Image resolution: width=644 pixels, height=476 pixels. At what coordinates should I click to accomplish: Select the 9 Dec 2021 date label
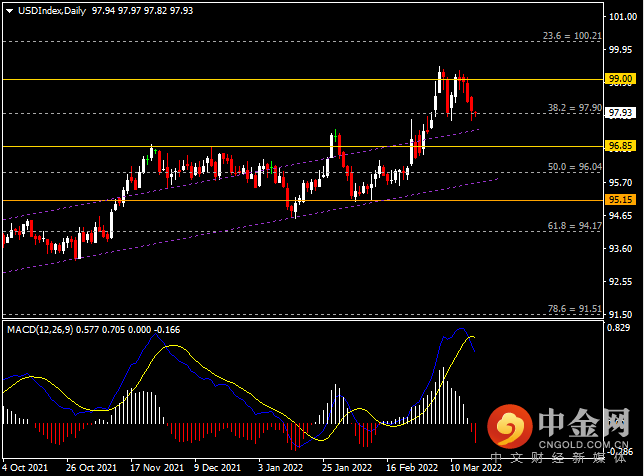[x=217, y=468]
